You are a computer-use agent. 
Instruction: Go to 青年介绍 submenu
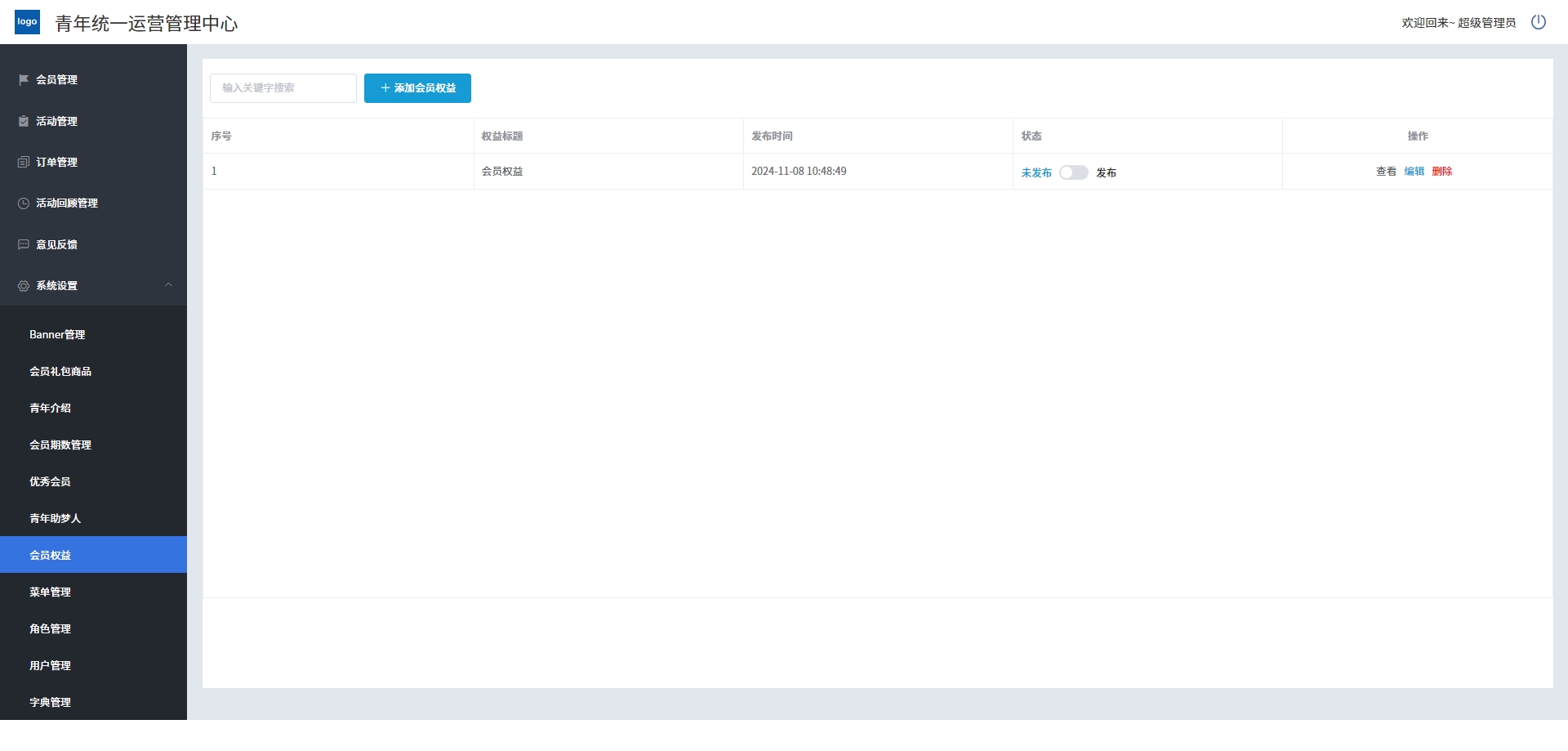click(93, 408)
